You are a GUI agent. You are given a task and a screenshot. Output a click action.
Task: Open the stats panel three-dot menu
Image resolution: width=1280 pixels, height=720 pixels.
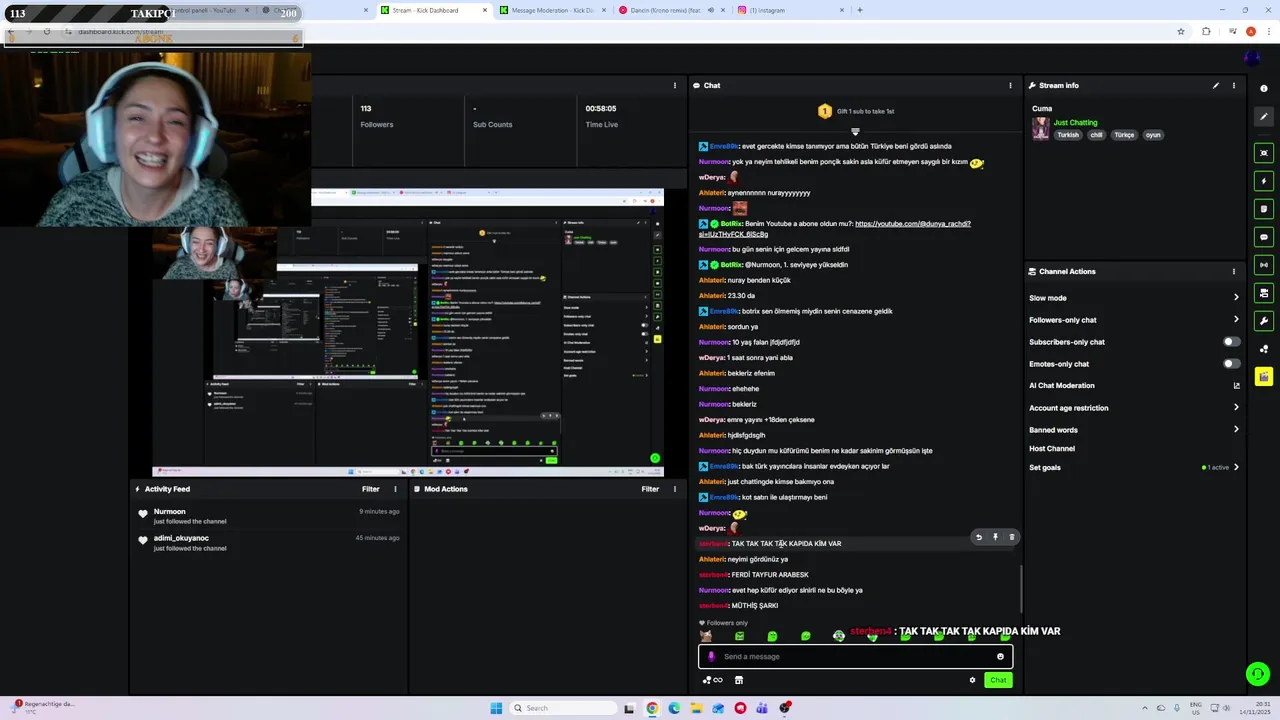674,85
